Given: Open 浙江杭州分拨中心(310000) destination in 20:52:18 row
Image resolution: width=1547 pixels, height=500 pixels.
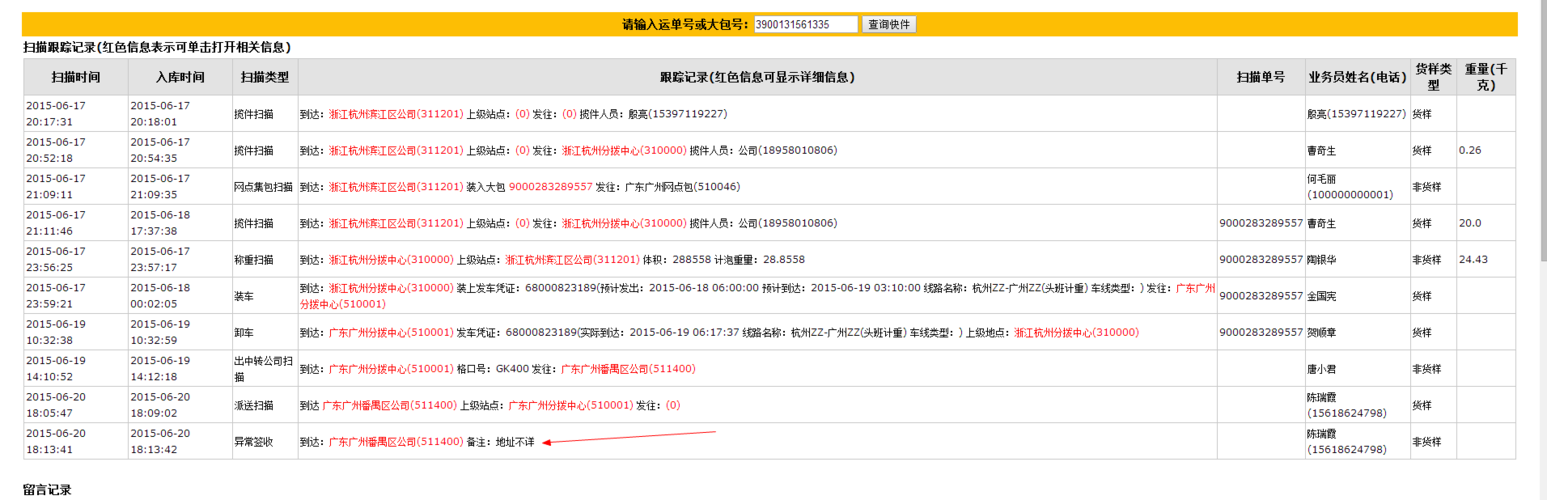Looking at the screenshot, I should [623, 150].
